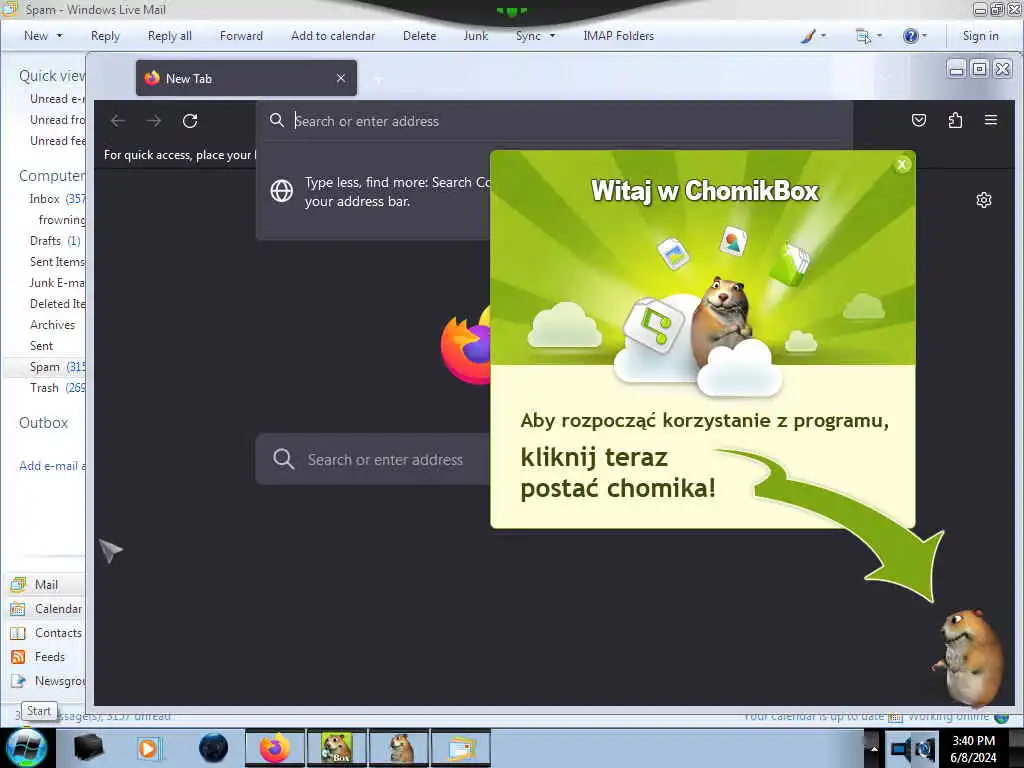Open the Live Mail menus icon
Image resolution: width=1024 pixels, height=768 pixels.
pos(863,36)
